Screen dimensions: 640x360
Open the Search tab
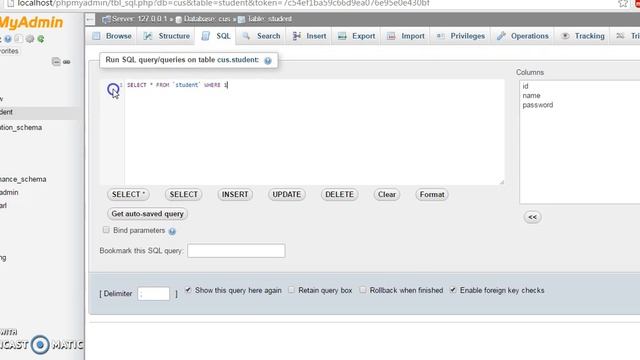pyautogui.click(x=261, y=36)
